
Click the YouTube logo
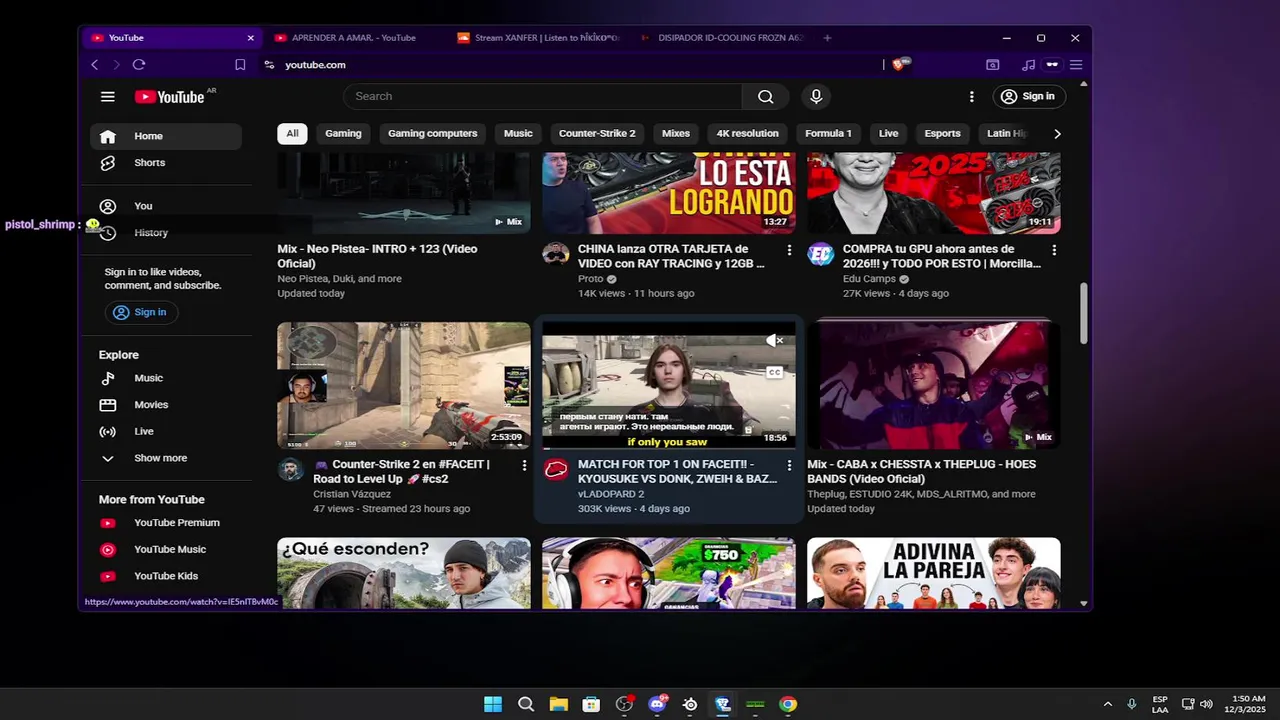pyautogui.click(x=170, y=97)
